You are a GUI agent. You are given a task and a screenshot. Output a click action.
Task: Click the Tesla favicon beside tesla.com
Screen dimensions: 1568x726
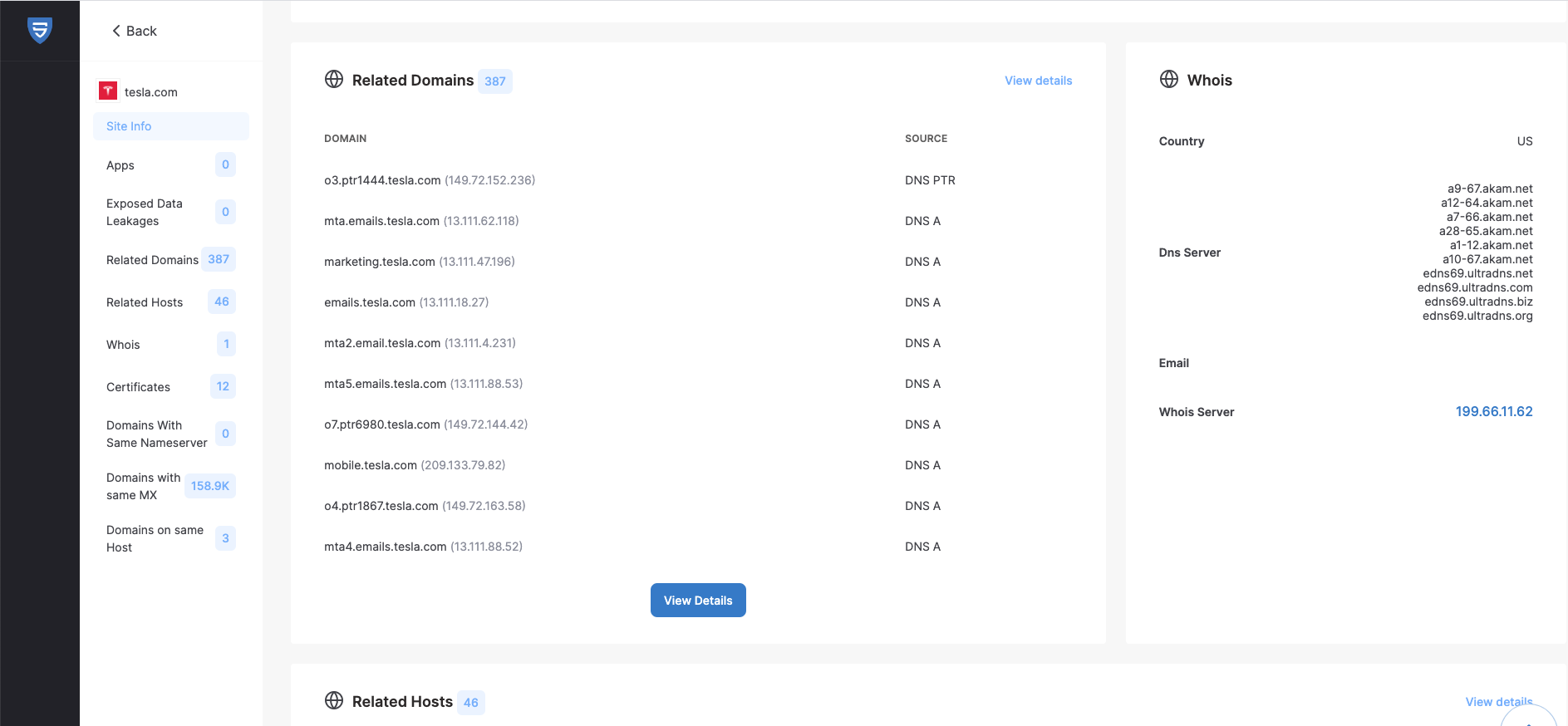click(108, 91)
